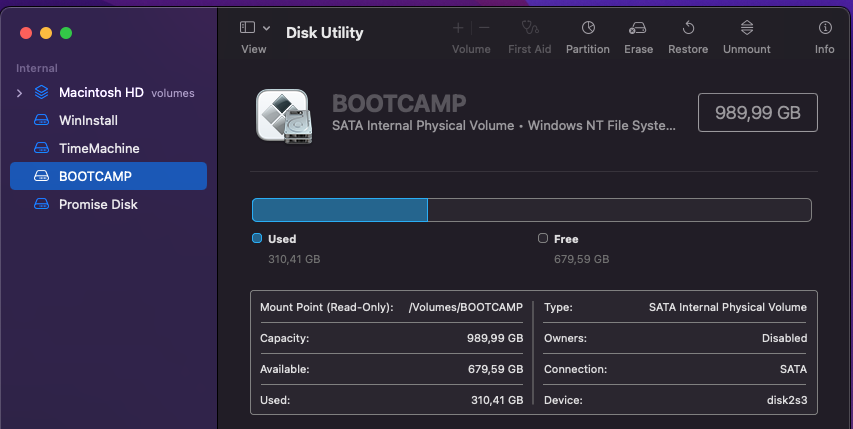The height and width of the screenshot is (429, 853).
Task: Click the Mount Point (Read-Only) label
Action: point(326,307)
